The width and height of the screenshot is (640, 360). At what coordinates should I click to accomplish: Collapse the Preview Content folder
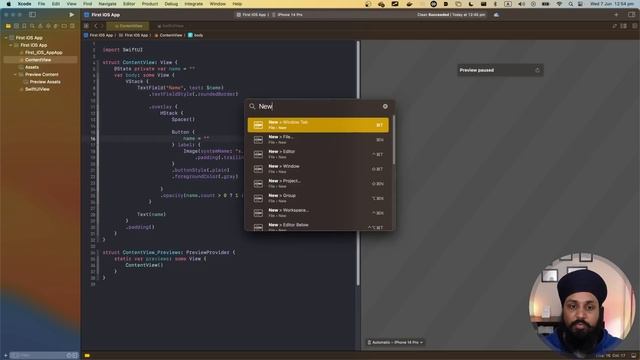16,74
